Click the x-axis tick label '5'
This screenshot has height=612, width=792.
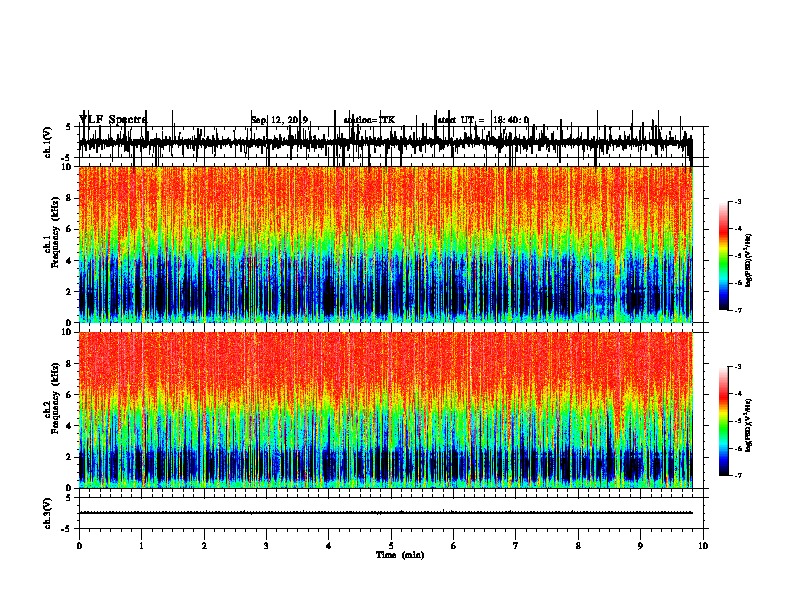point(391,546)
